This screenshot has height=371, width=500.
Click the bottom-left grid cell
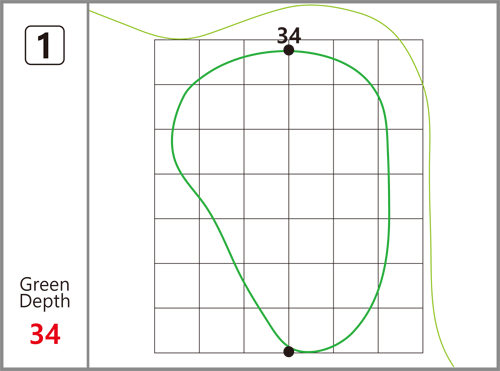coord(177,330)
